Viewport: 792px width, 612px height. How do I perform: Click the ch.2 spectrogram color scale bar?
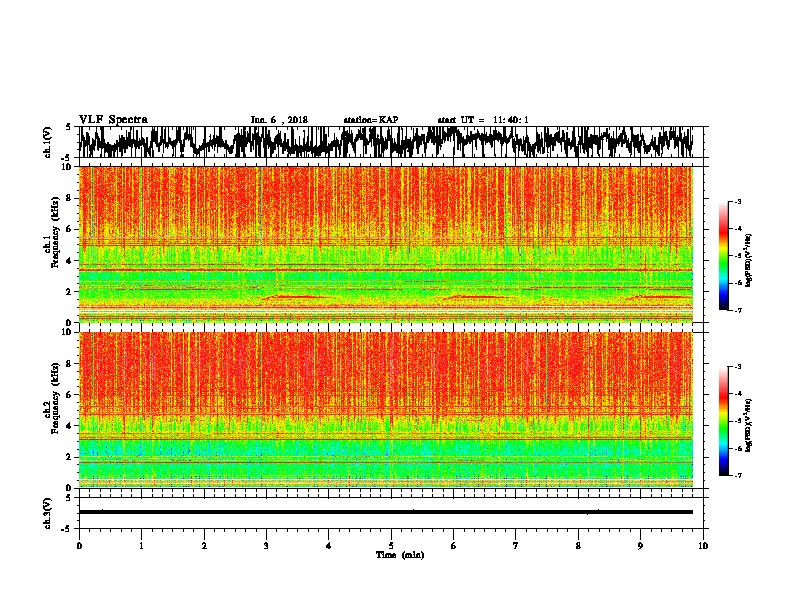click(x=724, y=421)
